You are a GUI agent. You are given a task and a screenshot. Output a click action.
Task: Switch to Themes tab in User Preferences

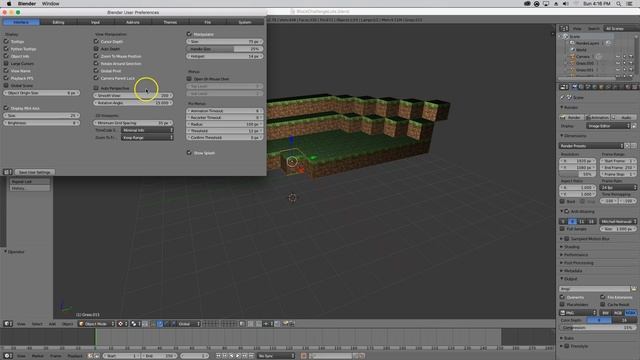click(170, 22)
